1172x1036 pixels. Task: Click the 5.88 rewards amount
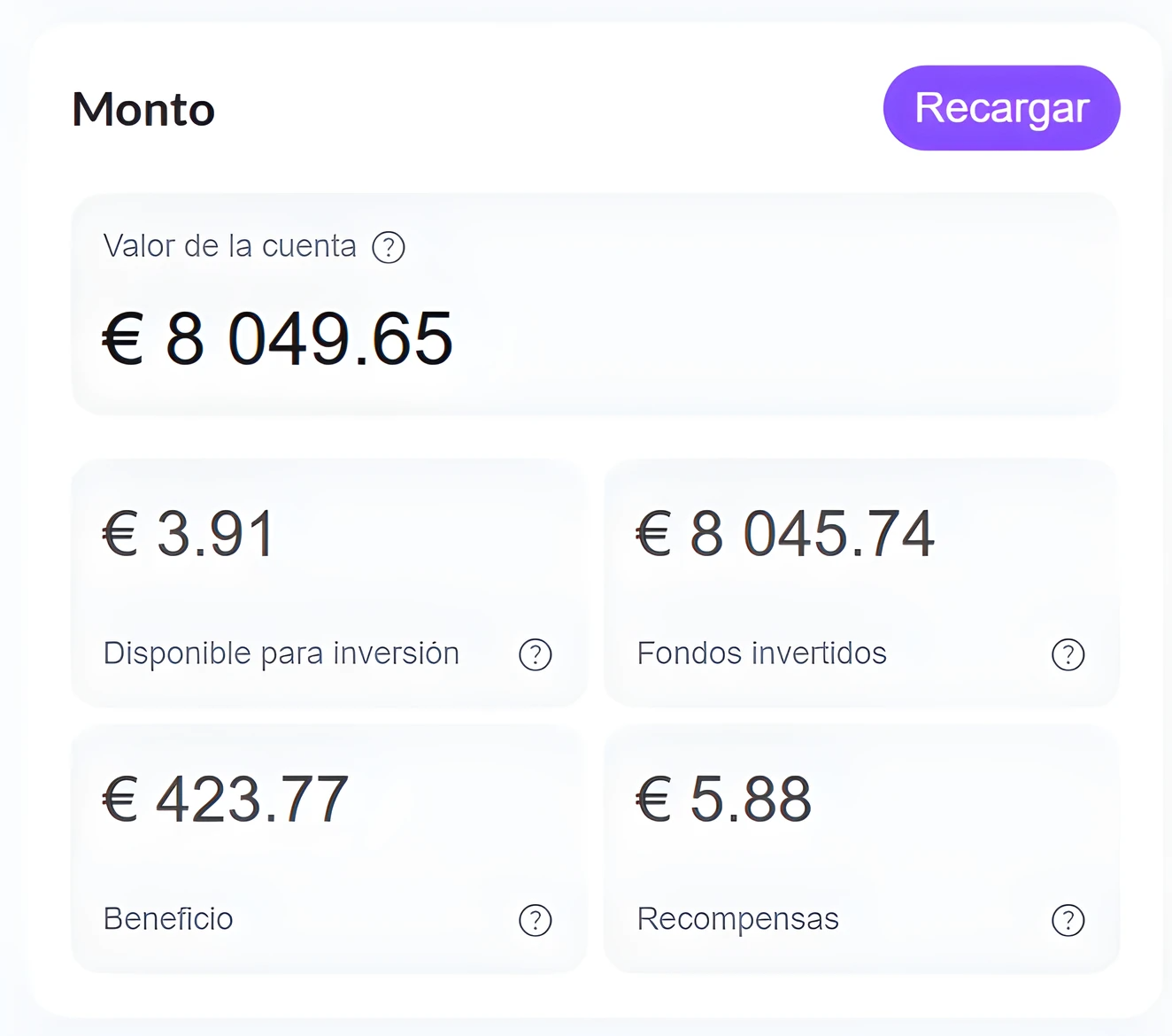pos(750,800)
